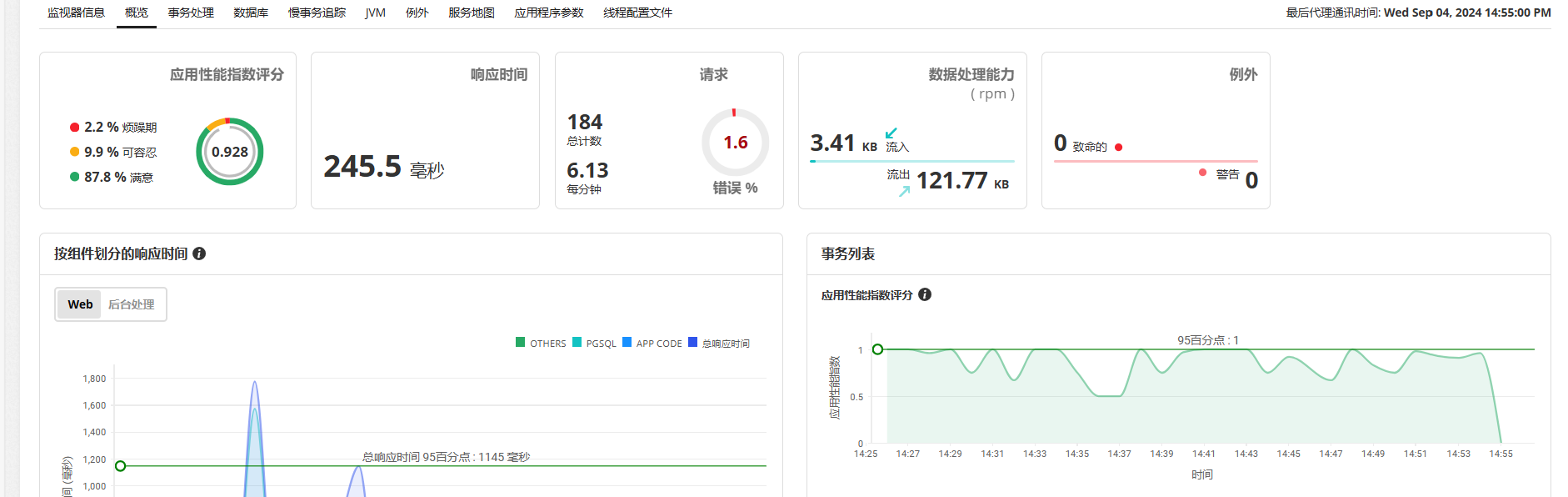
Task: Click the 流入 arrow icon
Action: click(891, 133)
